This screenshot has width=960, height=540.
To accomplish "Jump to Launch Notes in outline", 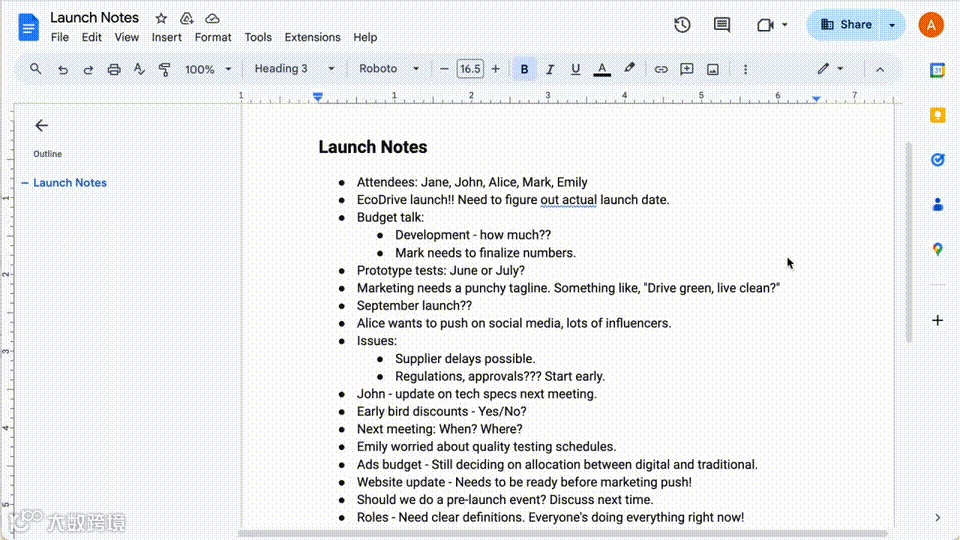I will (70, 182).
